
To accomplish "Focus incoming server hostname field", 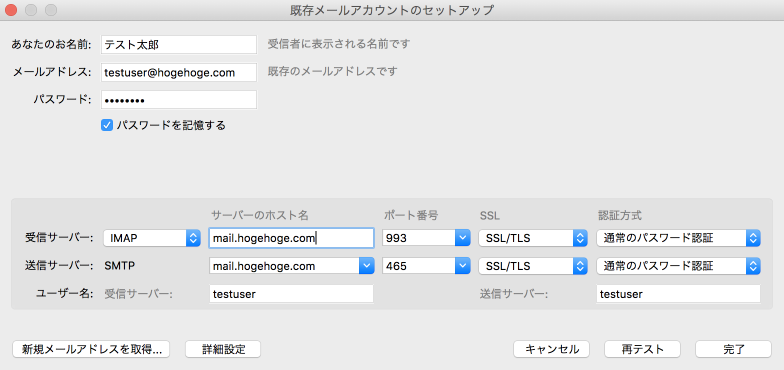I will [x=291, y=238].
